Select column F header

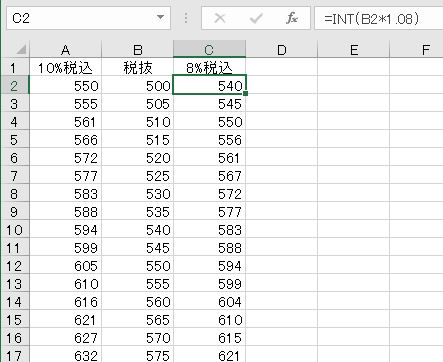click(416, 50)
